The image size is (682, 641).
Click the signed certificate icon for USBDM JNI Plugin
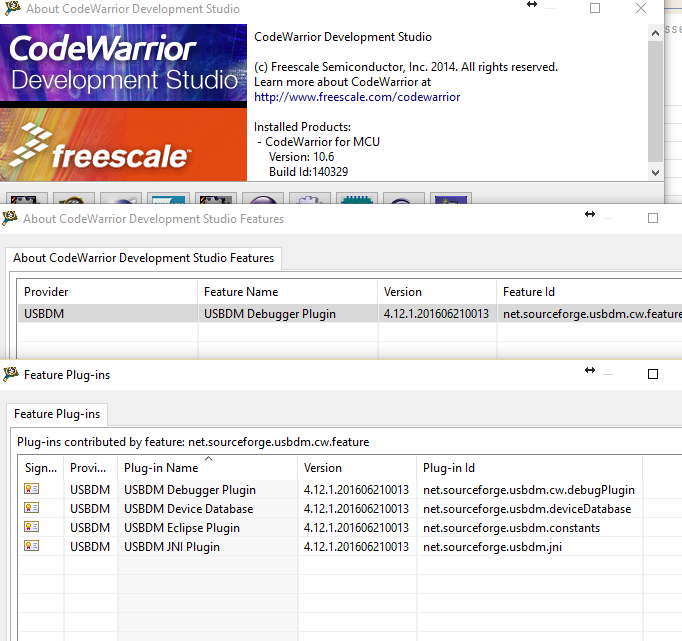pyautogui.click(x=31, y=545)
